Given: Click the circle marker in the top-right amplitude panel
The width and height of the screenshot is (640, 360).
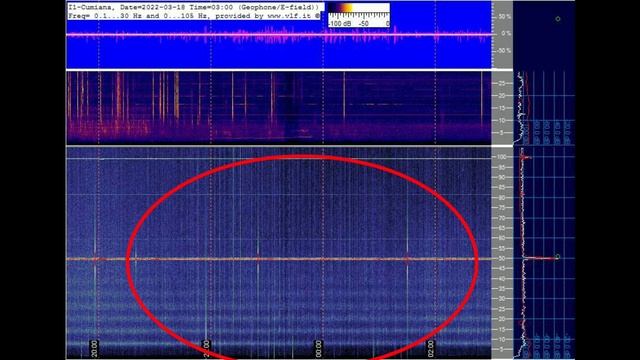Looking at the screenshot, I should point(558,19).
